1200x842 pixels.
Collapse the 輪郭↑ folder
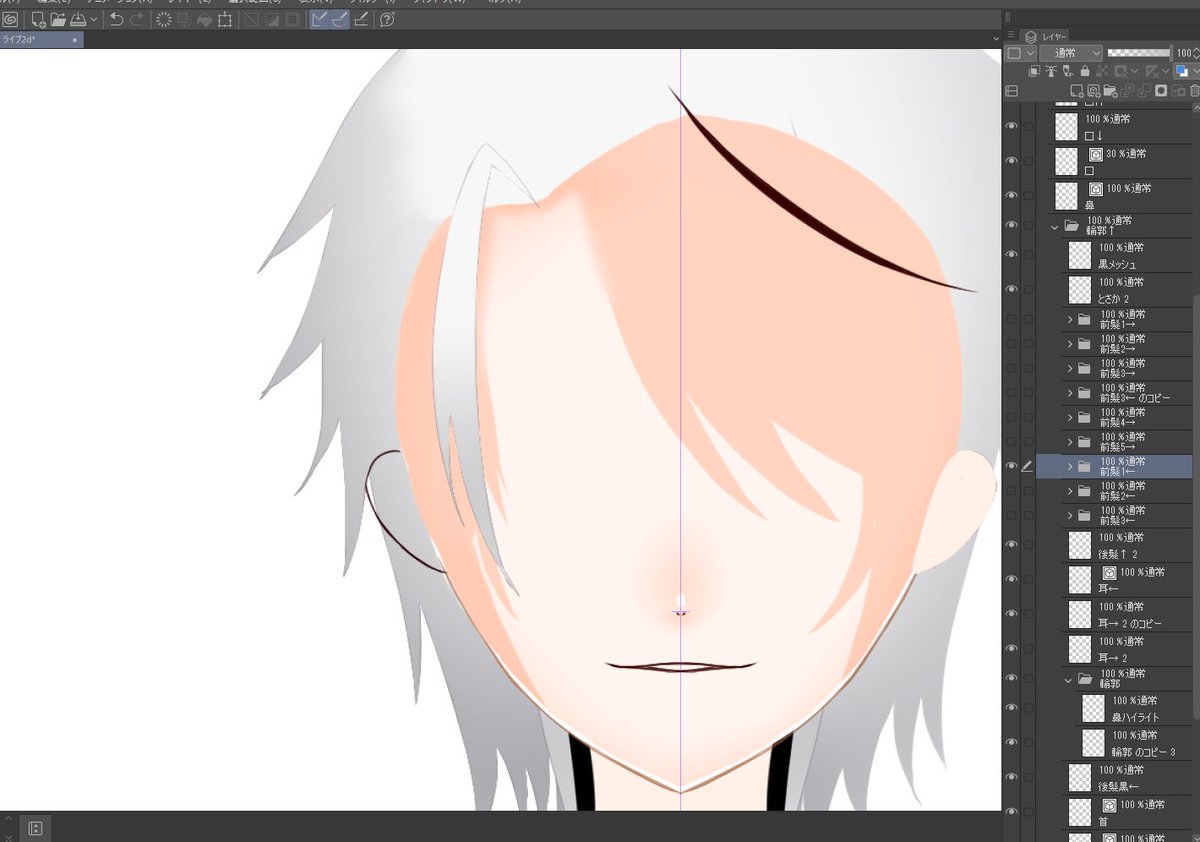pyautogui.click(x=1056, y=226)
